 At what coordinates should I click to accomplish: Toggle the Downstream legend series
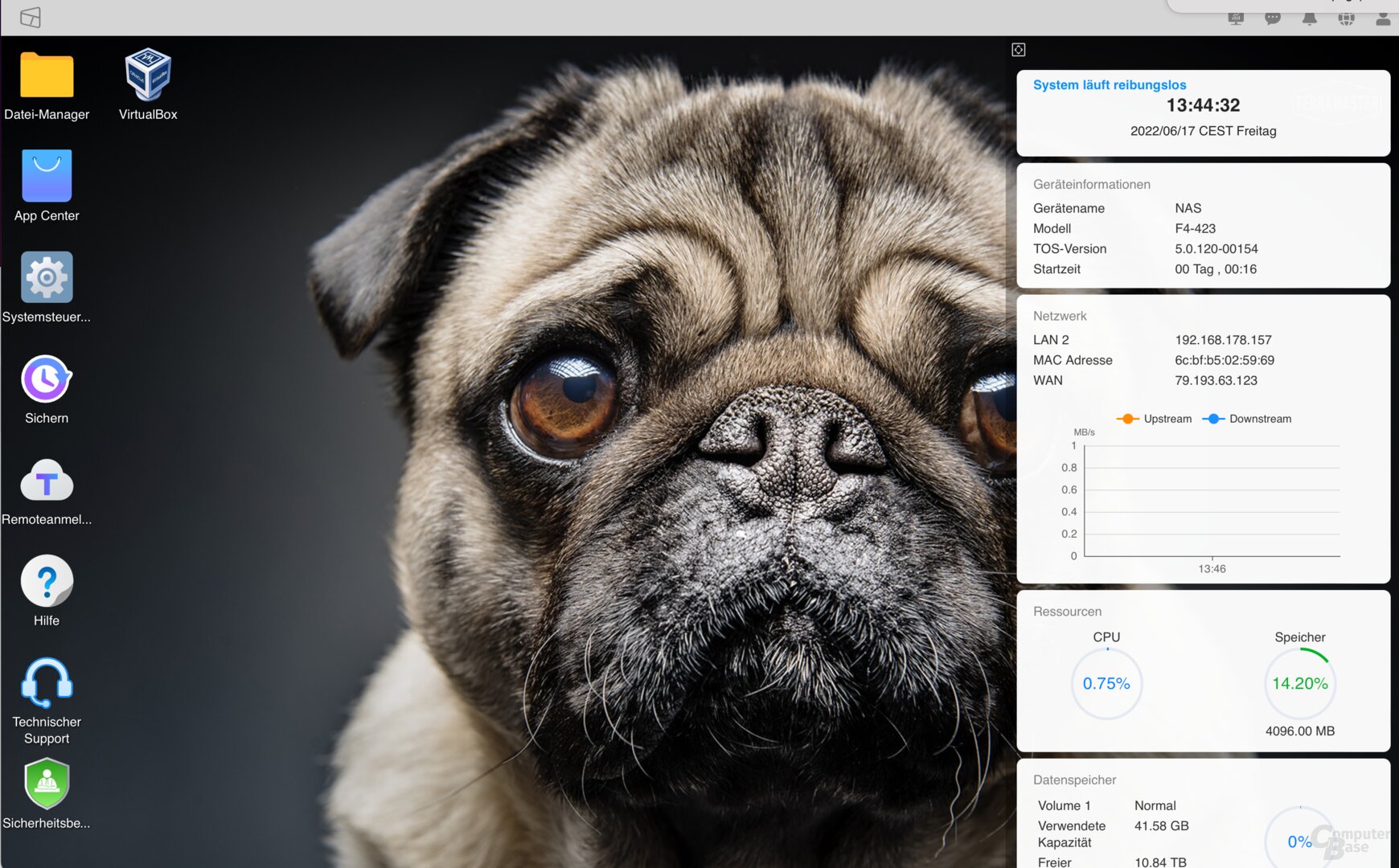pos(1247,419)
